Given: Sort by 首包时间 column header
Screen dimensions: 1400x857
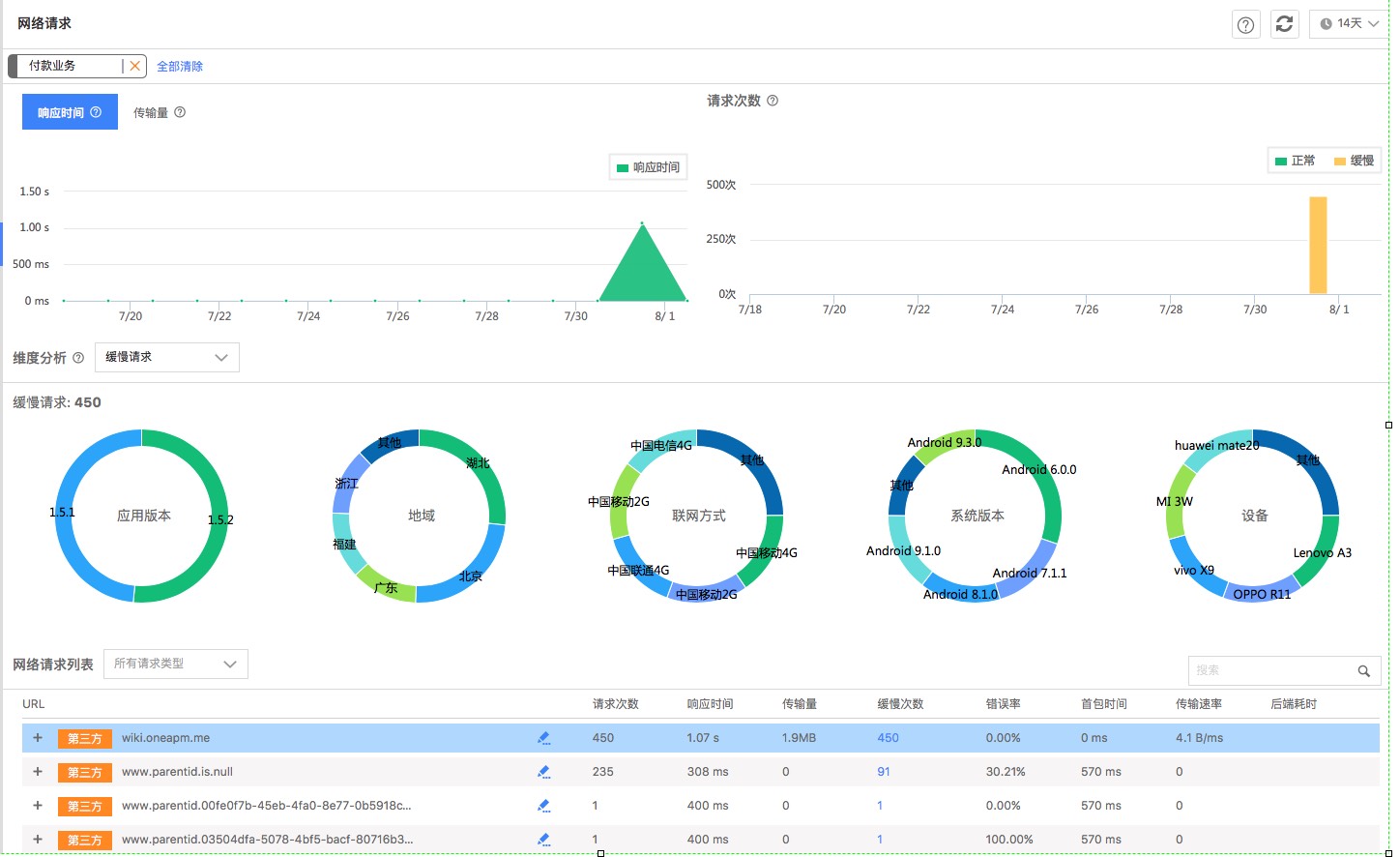Looking at the screenshot, I should coord(1104,704).
